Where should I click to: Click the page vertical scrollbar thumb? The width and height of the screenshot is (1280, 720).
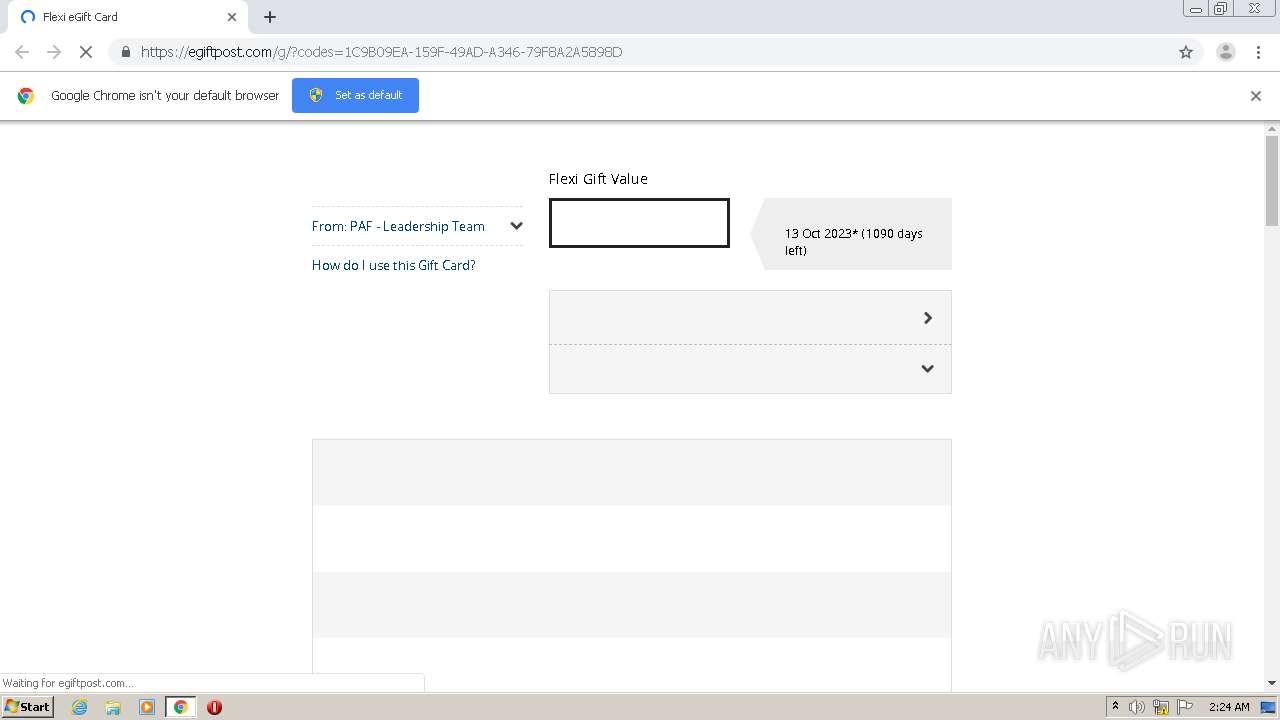1272,180
